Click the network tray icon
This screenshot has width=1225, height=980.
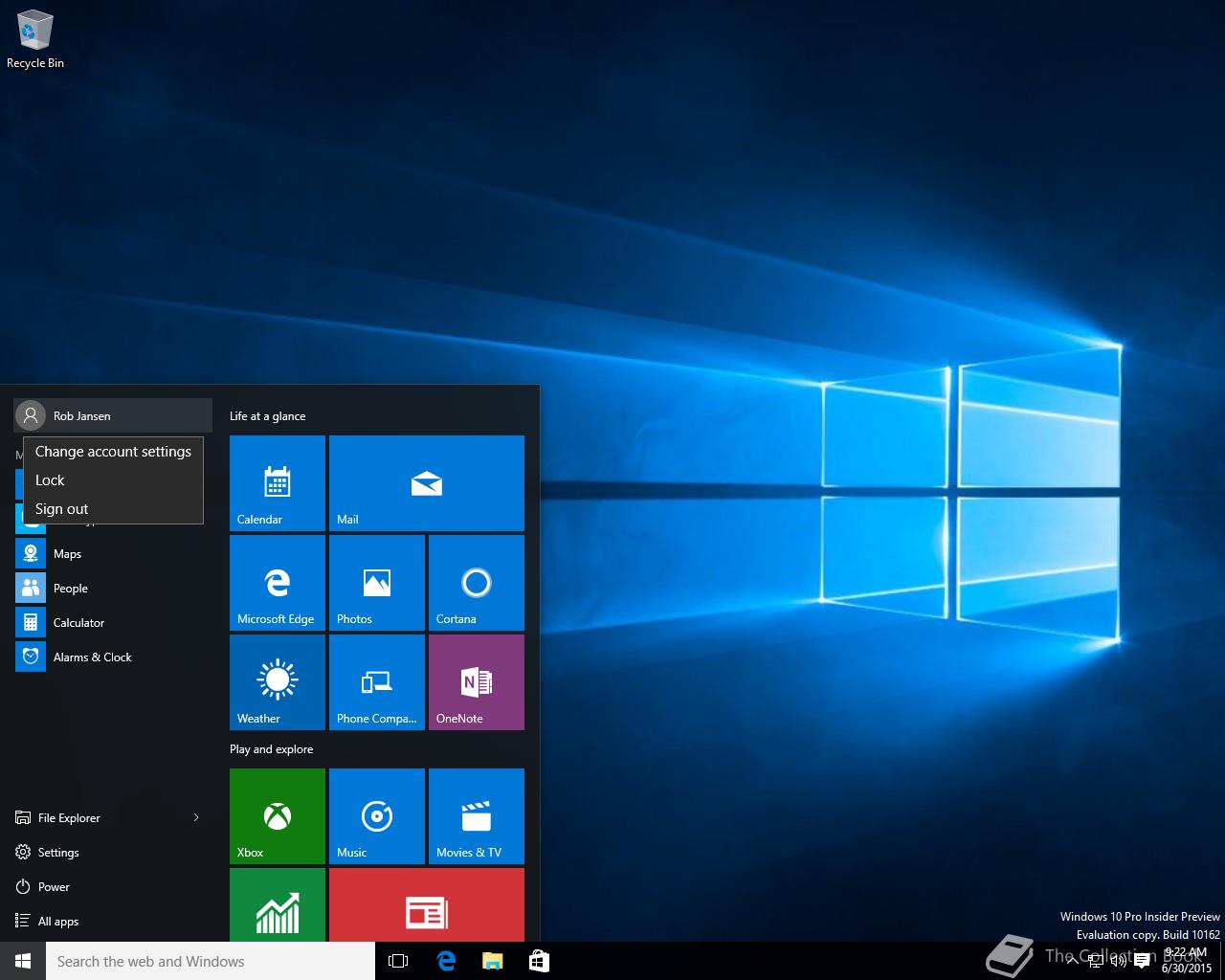tap(1096, 961)
